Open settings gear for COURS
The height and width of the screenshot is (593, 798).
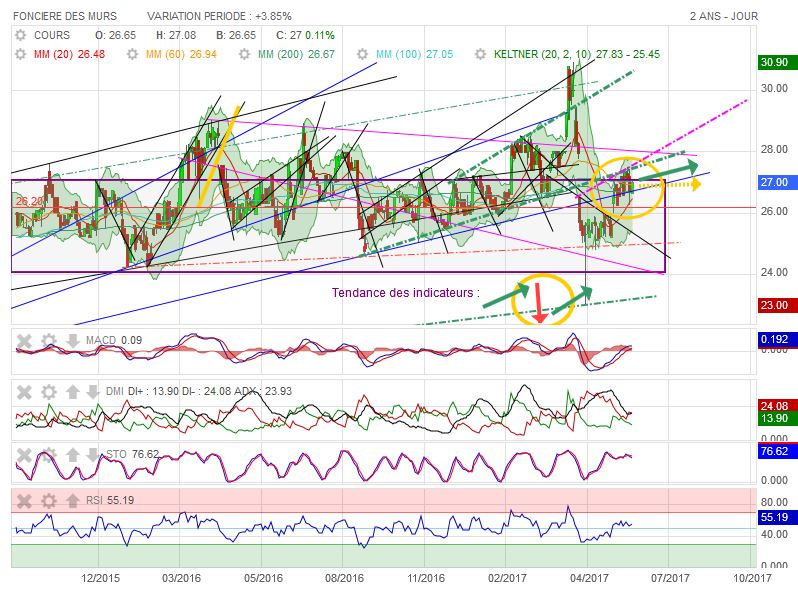[x=20, y=35]
